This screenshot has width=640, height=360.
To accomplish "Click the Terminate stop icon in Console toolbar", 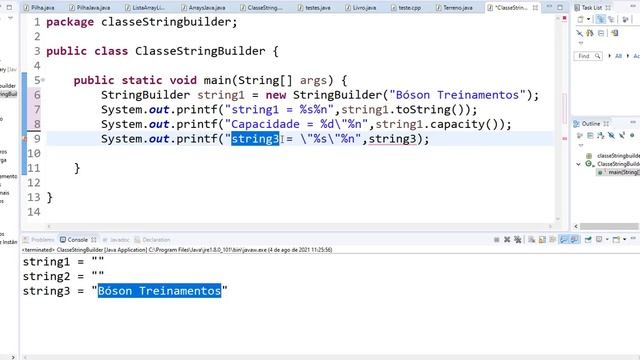I will 497,240.
